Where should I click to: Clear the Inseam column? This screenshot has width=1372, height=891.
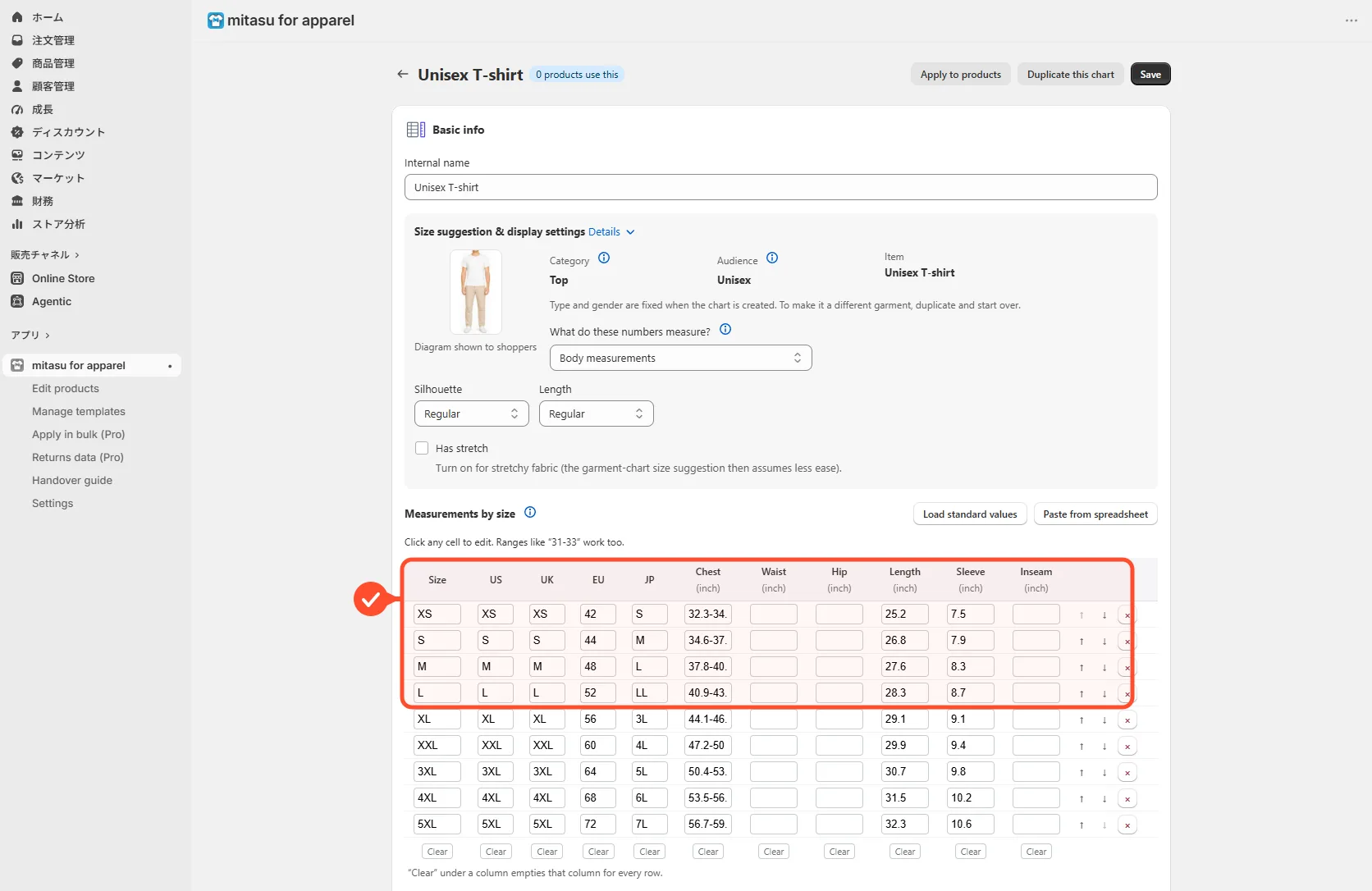[1036, 852]
